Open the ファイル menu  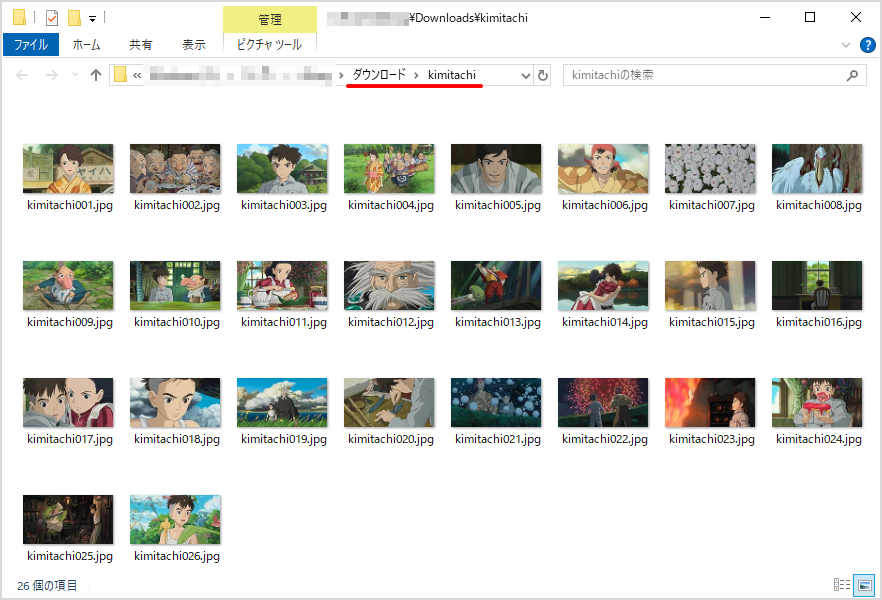(x=31, y=45)
